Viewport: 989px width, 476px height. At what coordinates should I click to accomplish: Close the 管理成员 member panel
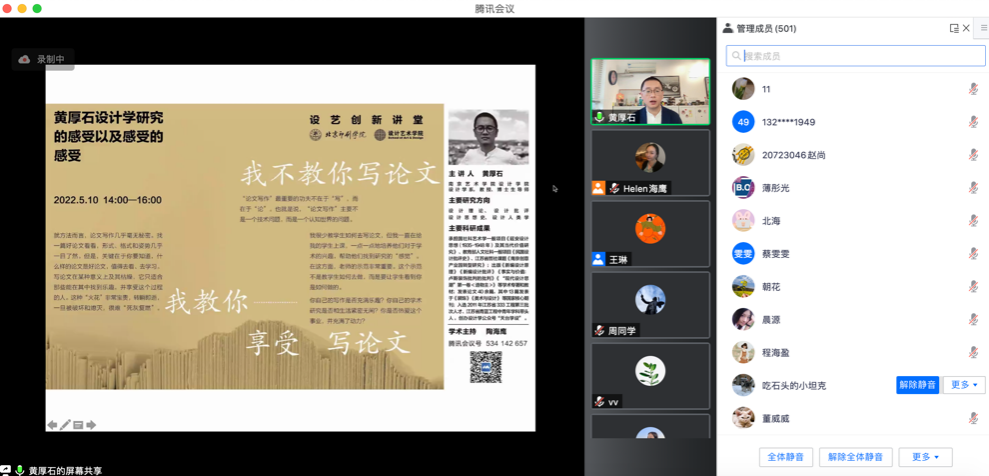click(966, 29)
